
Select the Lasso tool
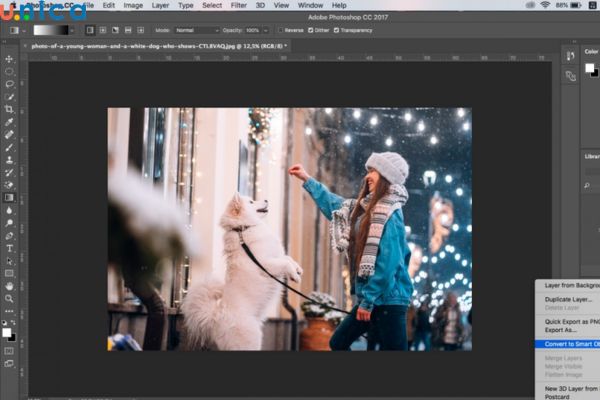(9, 84)
